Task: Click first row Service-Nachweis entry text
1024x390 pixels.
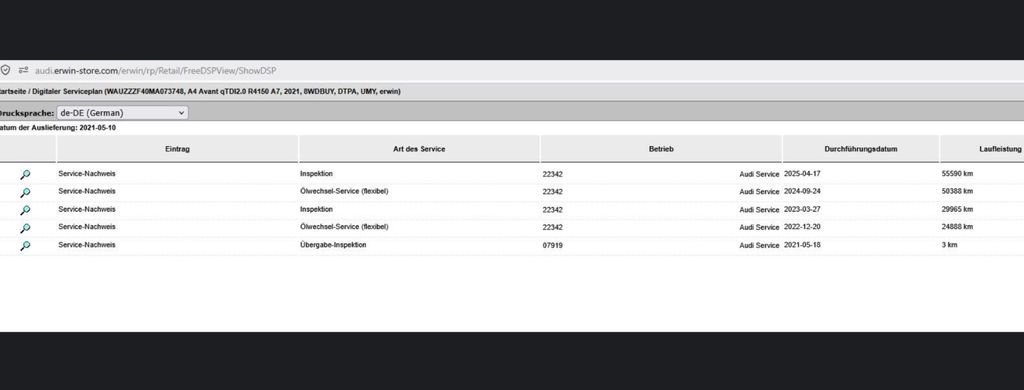Action: (87, 174)
